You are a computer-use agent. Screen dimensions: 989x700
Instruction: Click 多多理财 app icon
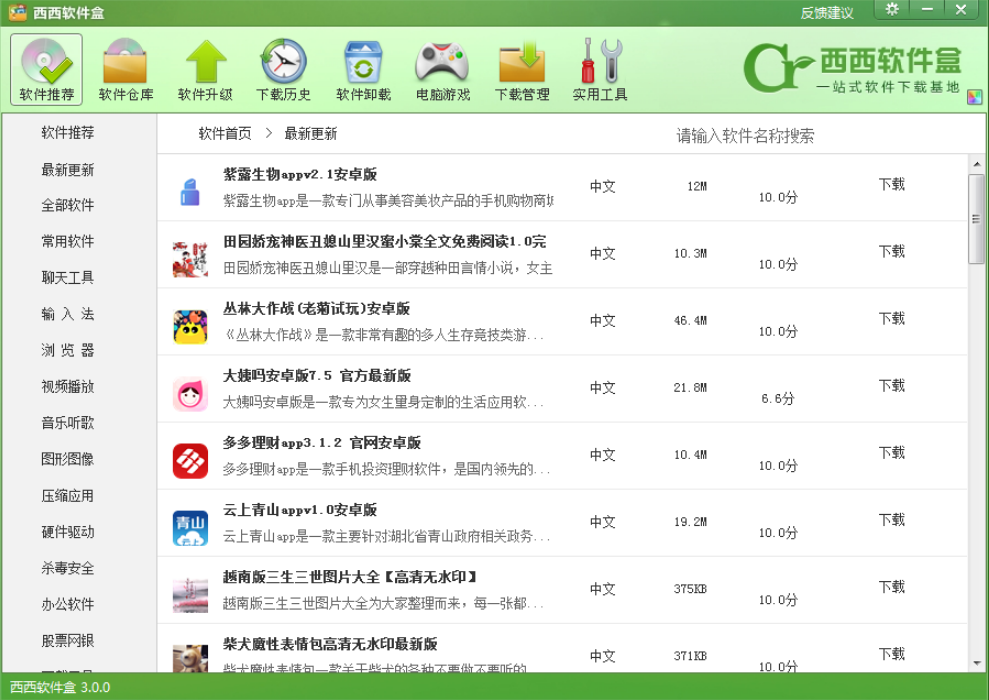[190, 461]
